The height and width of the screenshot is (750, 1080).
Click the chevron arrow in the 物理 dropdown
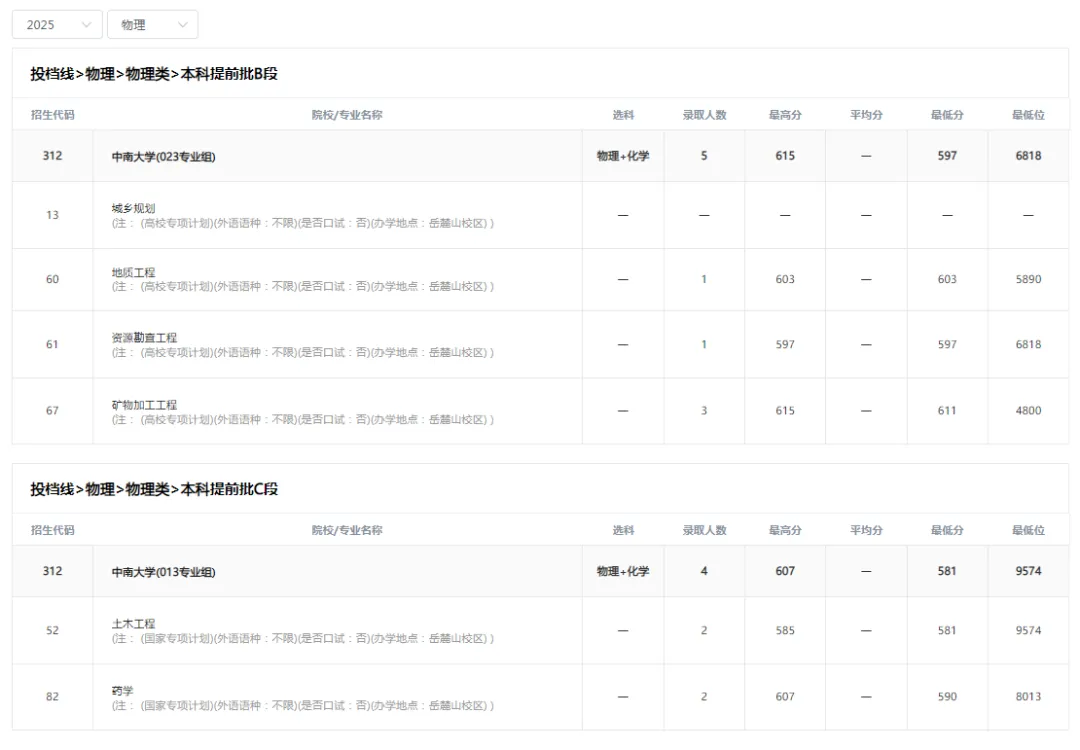click(183, 25)
